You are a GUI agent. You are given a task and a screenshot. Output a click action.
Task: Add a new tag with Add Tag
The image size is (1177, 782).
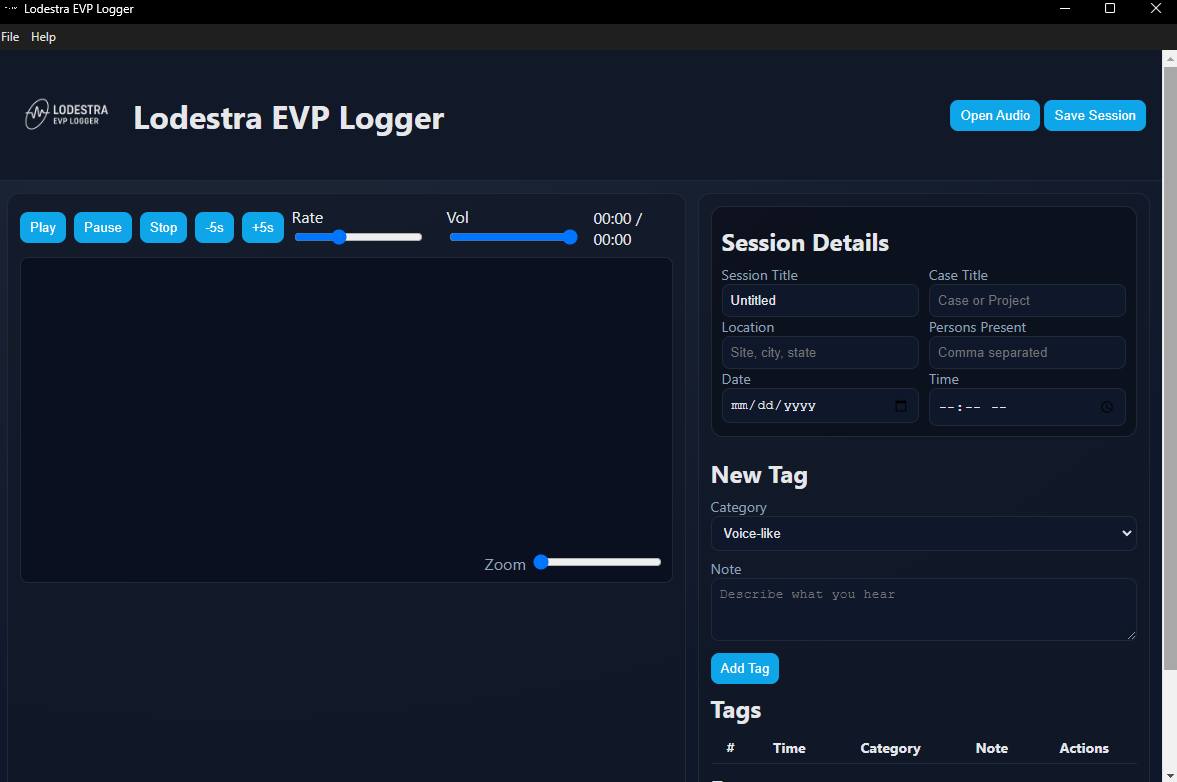coord(744,668)
